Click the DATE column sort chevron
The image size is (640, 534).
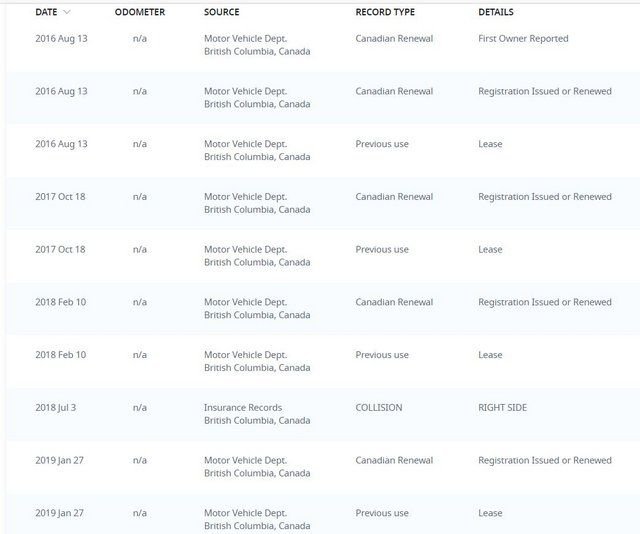click(67, 12)
